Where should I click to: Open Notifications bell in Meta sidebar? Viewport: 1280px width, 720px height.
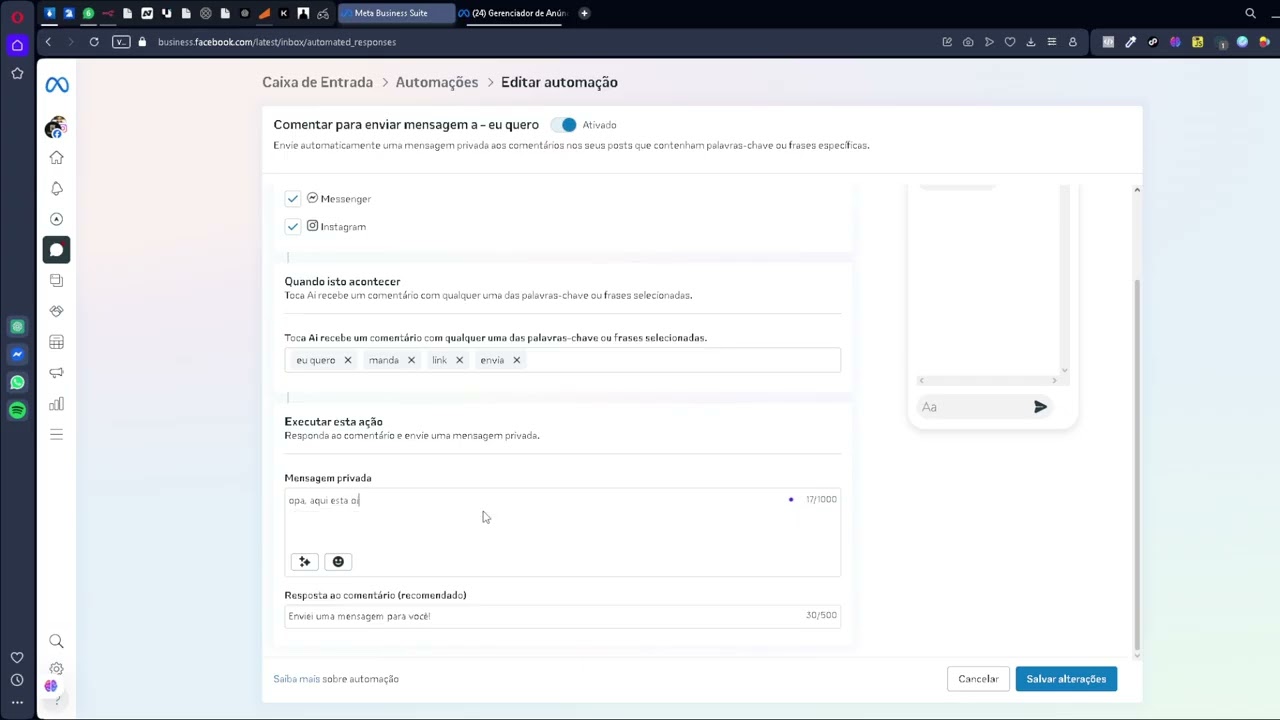coord(56,188)
